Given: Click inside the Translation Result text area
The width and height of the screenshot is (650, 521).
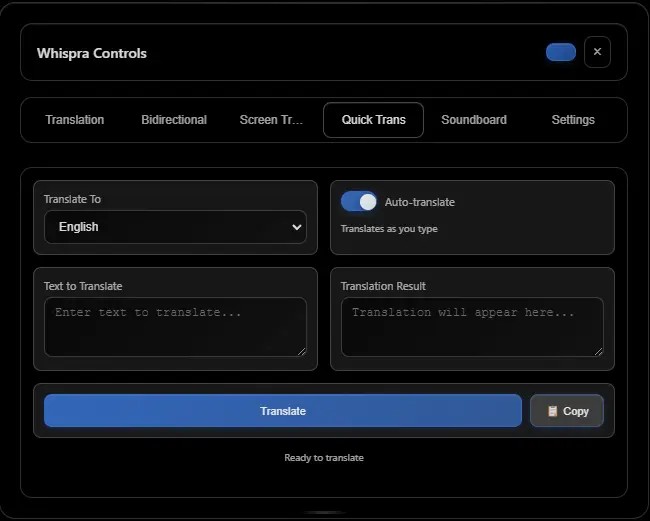Looking at the screenshot, I should pos(472,326).
